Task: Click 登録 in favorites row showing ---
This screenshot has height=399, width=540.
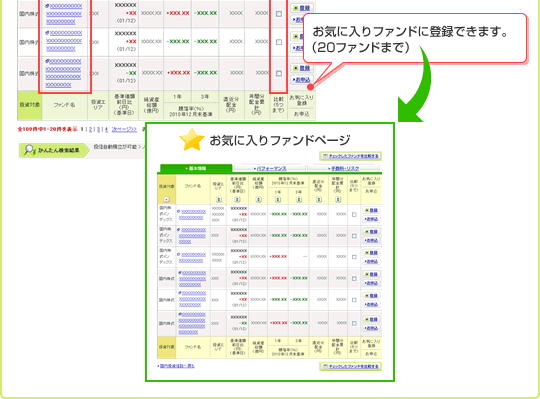Action: click(371, 253)
